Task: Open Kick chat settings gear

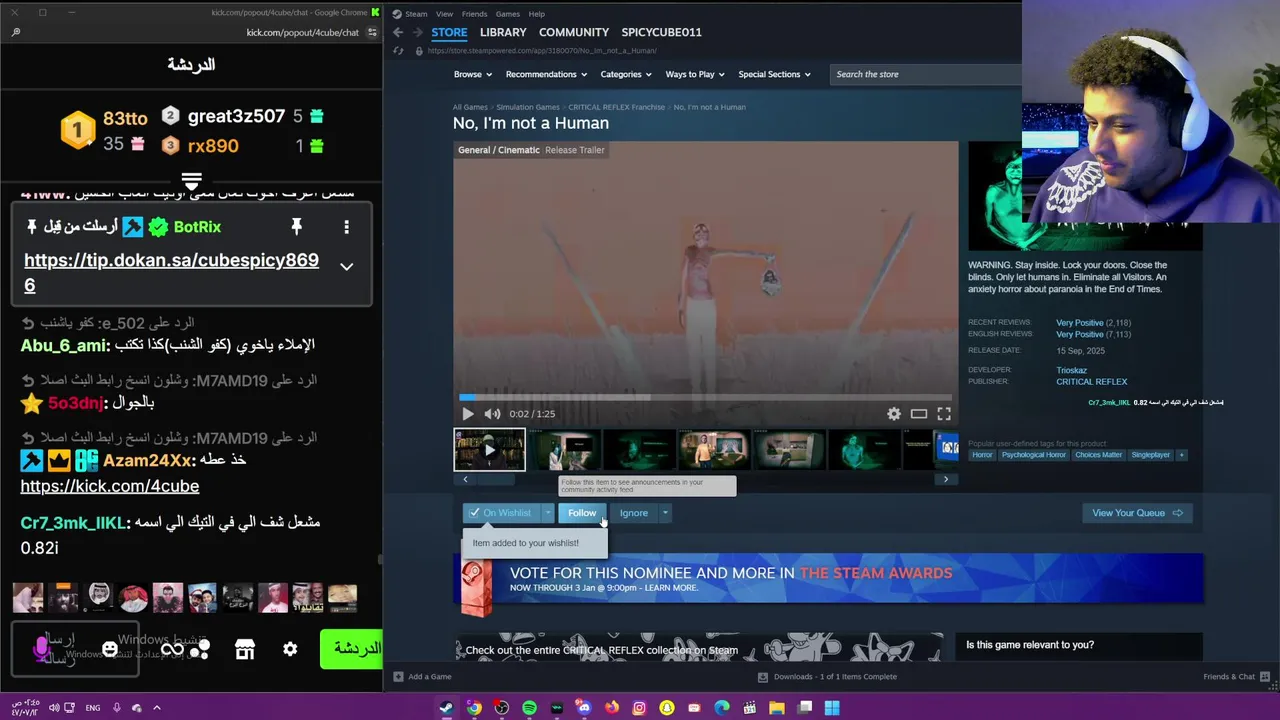Action: click(290, 649)
